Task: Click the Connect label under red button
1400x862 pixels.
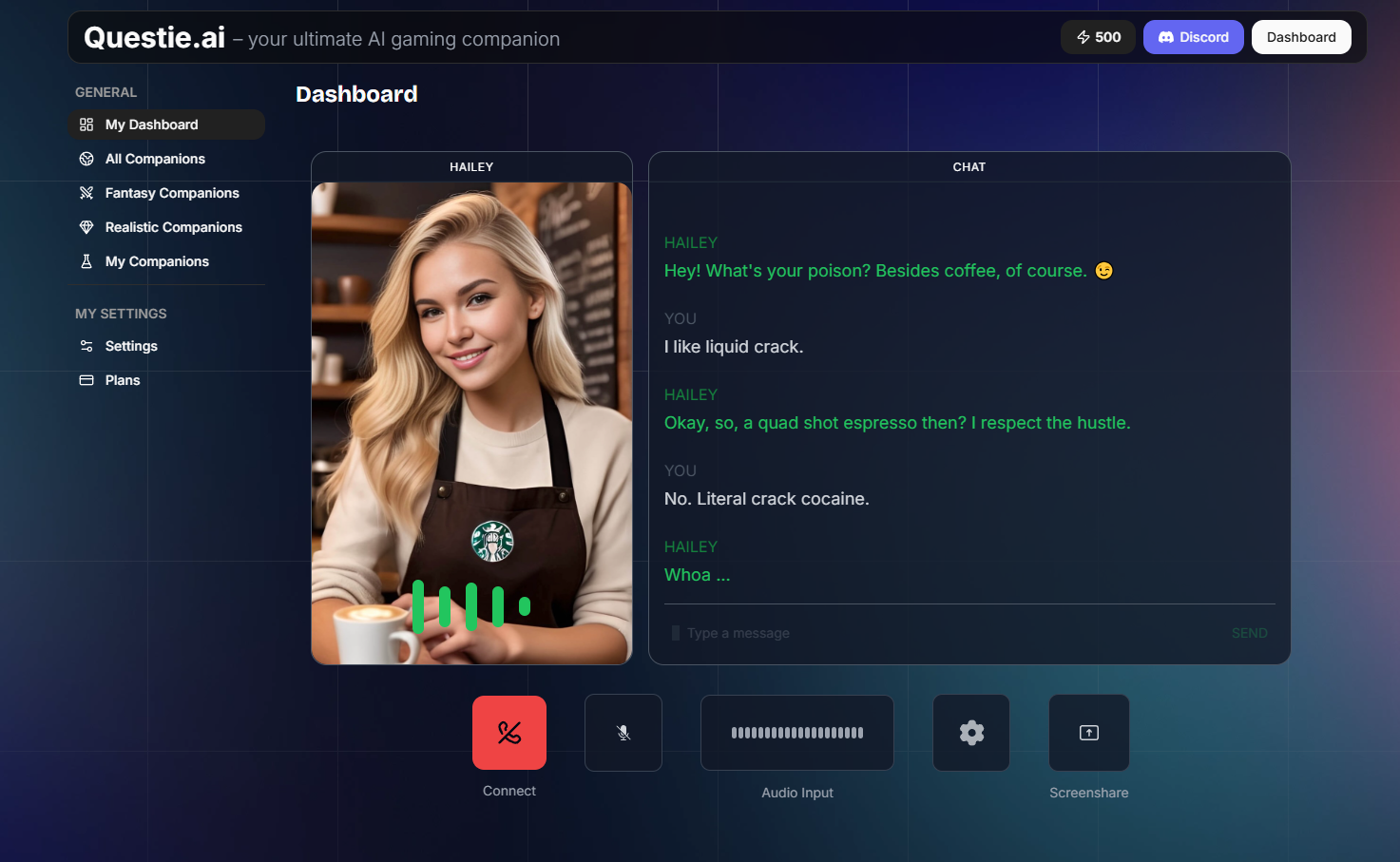Action: tap(509, 791)
